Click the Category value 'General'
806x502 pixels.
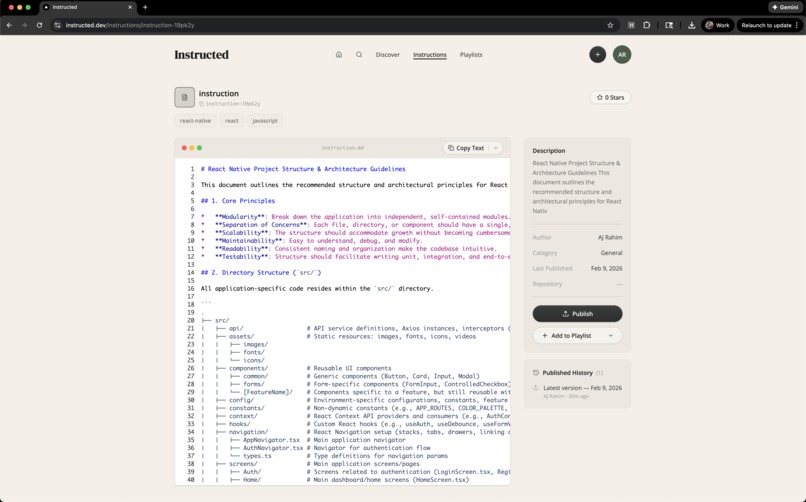coord(612,253)
